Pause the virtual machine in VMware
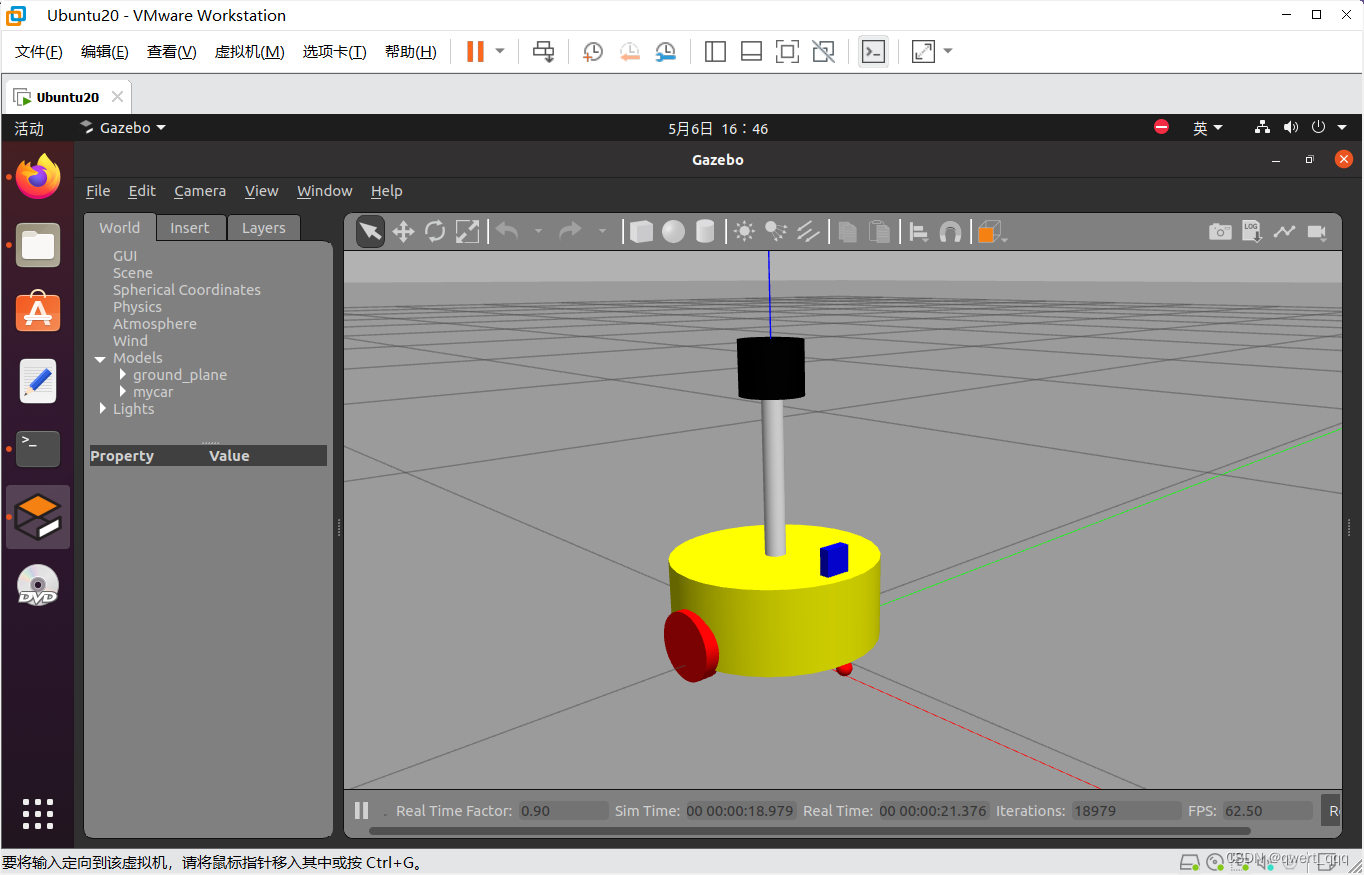The width and height of the screenshot is (1364, 875). [x=475, y=51]
